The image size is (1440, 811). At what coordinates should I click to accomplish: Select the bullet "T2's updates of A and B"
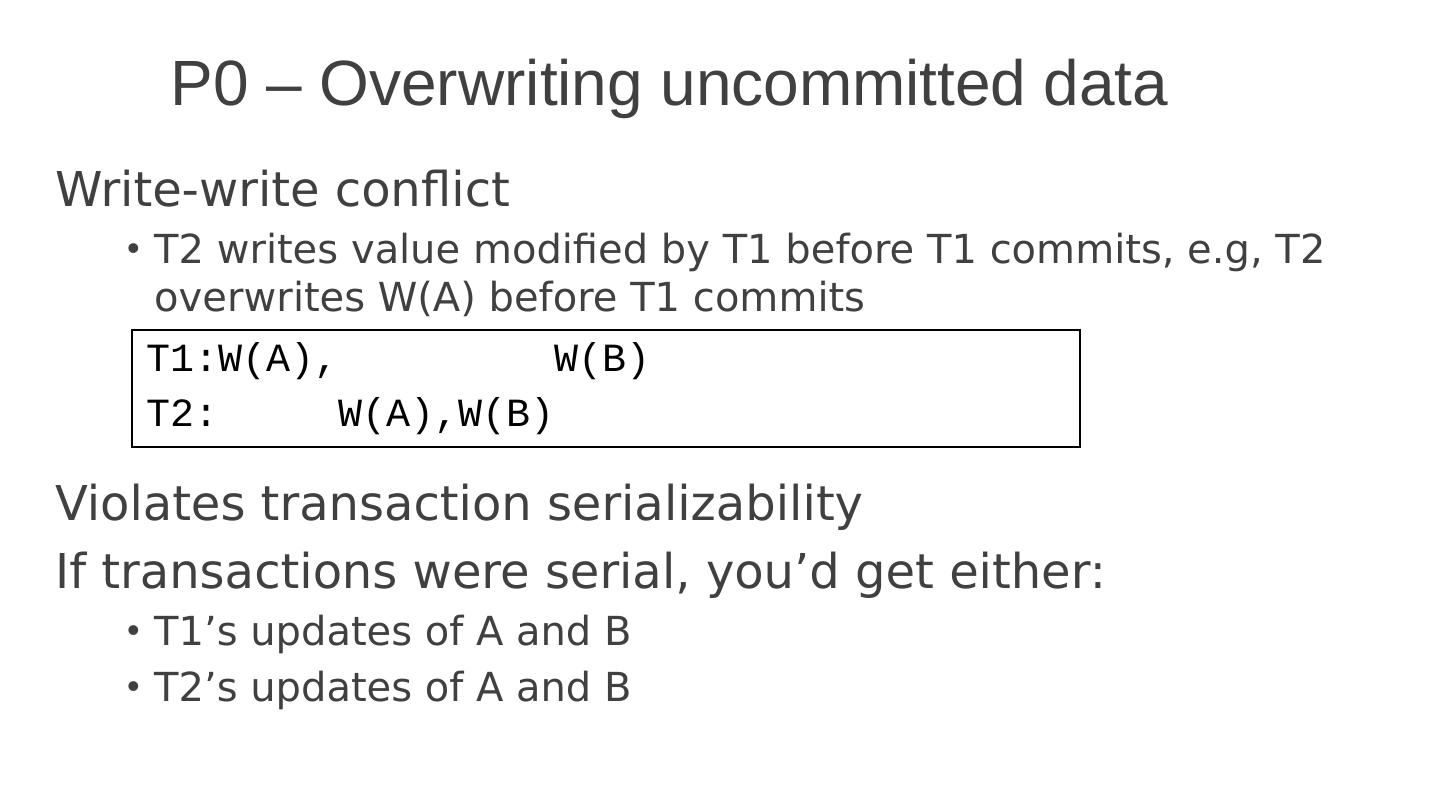(x=391, y=688)
